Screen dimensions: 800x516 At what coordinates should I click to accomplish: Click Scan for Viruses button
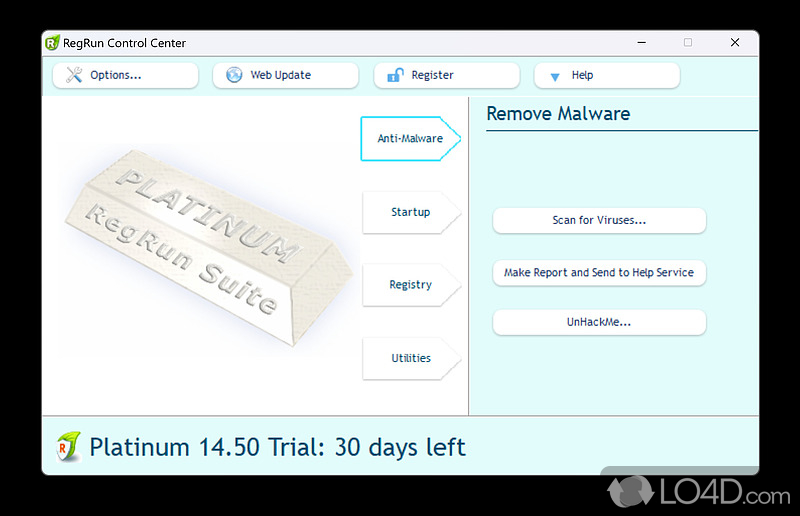[599, 220]
